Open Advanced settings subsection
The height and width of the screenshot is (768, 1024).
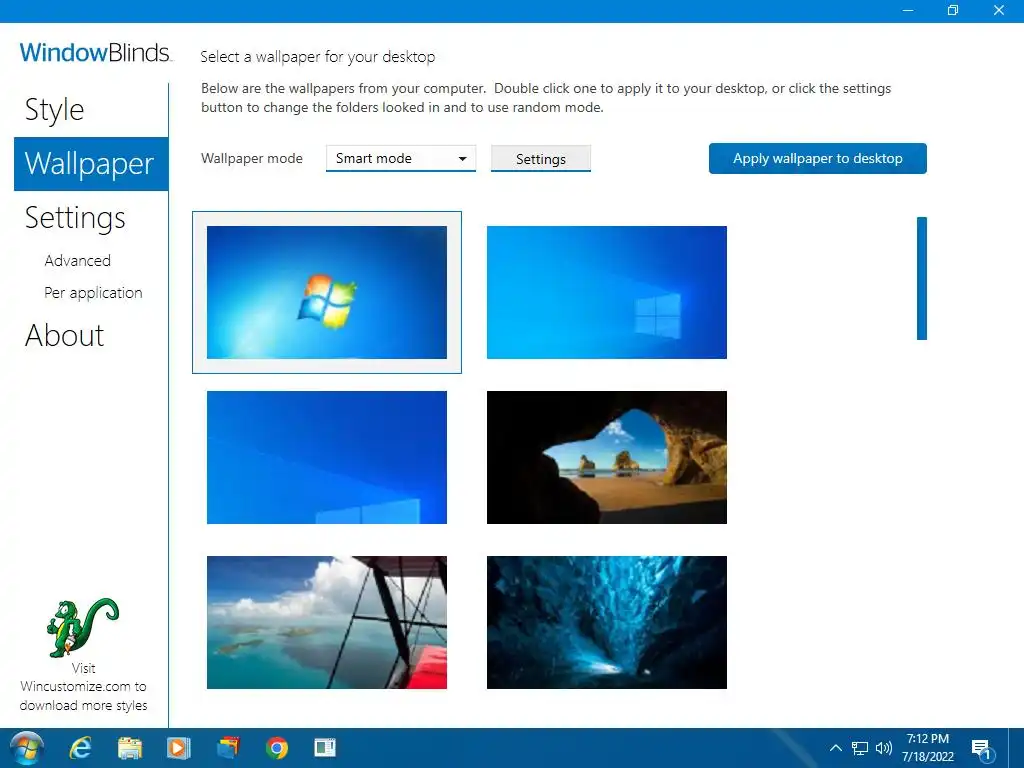point(77,261)
